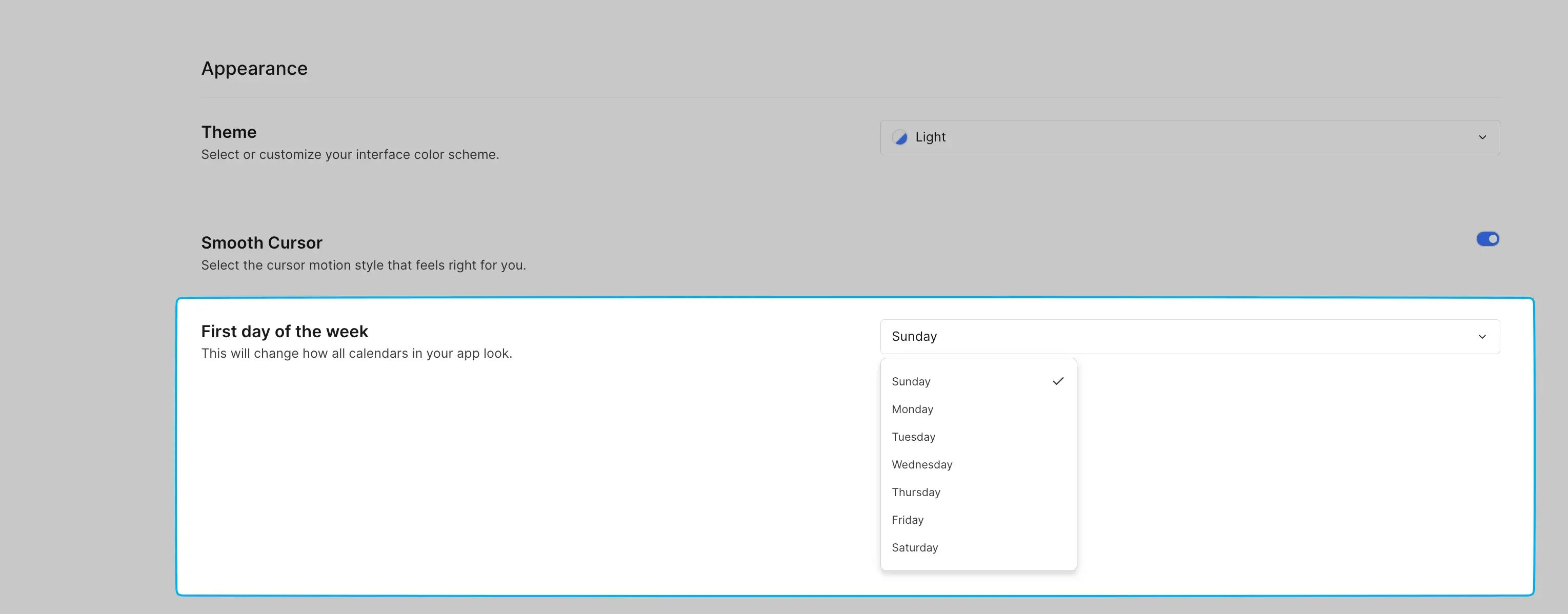Click the Sunday option in the list
This screenshot has width=1568, height=614.
point(911,381)
